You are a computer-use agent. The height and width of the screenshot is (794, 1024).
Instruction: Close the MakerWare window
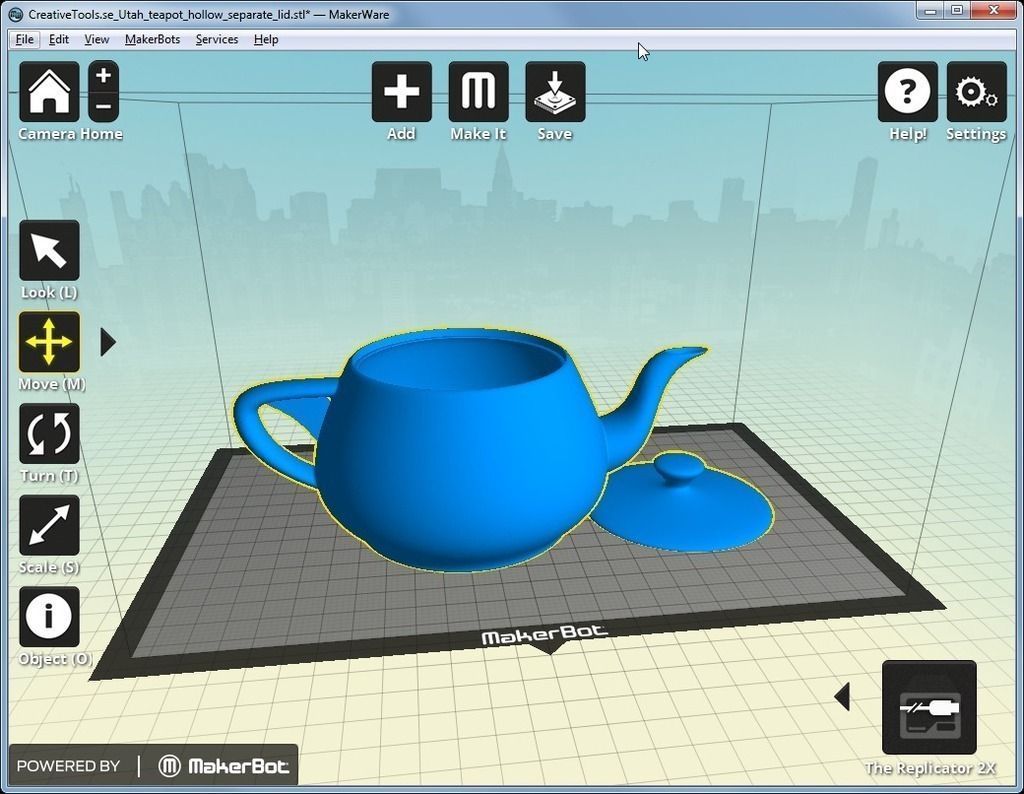(994, 10)
